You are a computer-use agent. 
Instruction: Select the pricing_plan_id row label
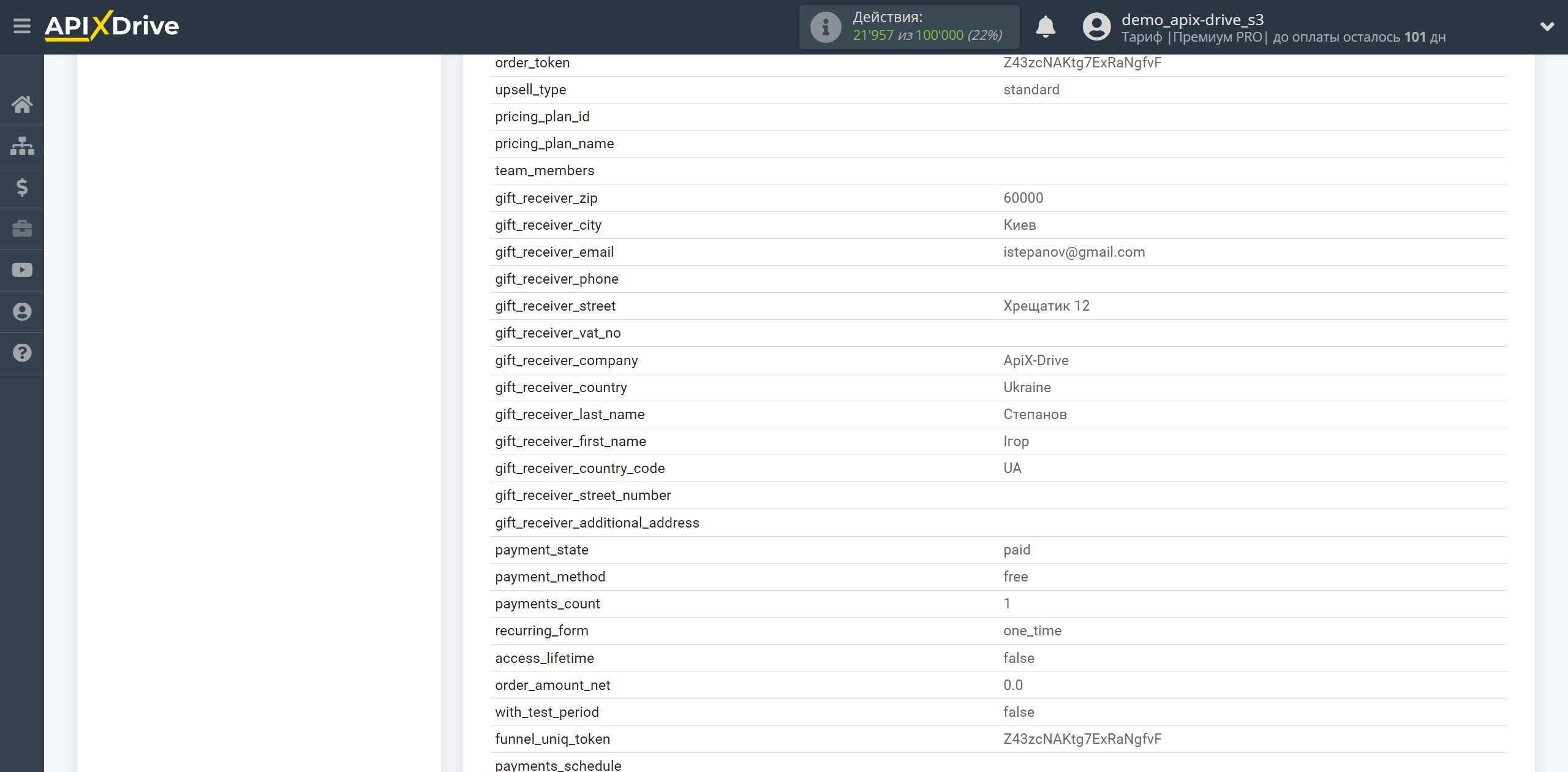[x=542, y=116]
